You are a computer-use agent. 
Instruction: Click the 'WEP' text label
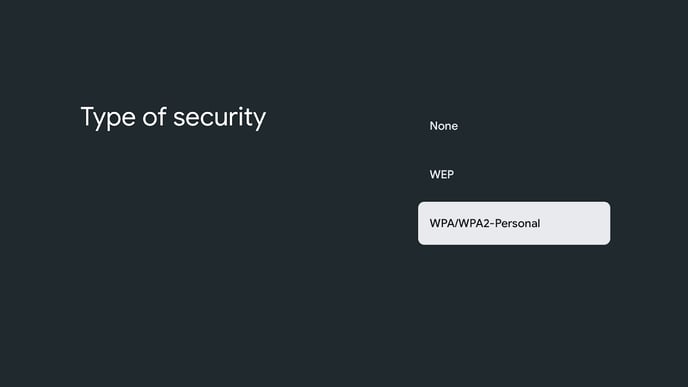pos(442,175)
